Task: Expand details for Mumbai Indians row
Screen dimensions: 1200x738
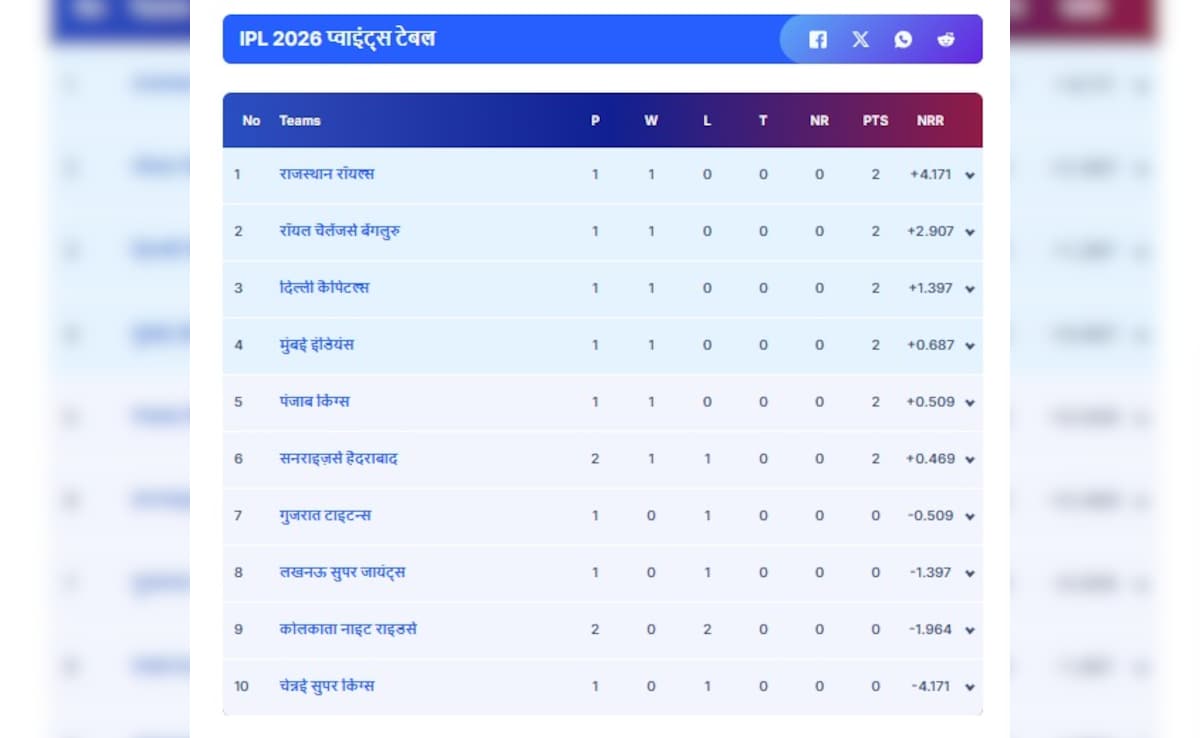Action: pos(967,345)
